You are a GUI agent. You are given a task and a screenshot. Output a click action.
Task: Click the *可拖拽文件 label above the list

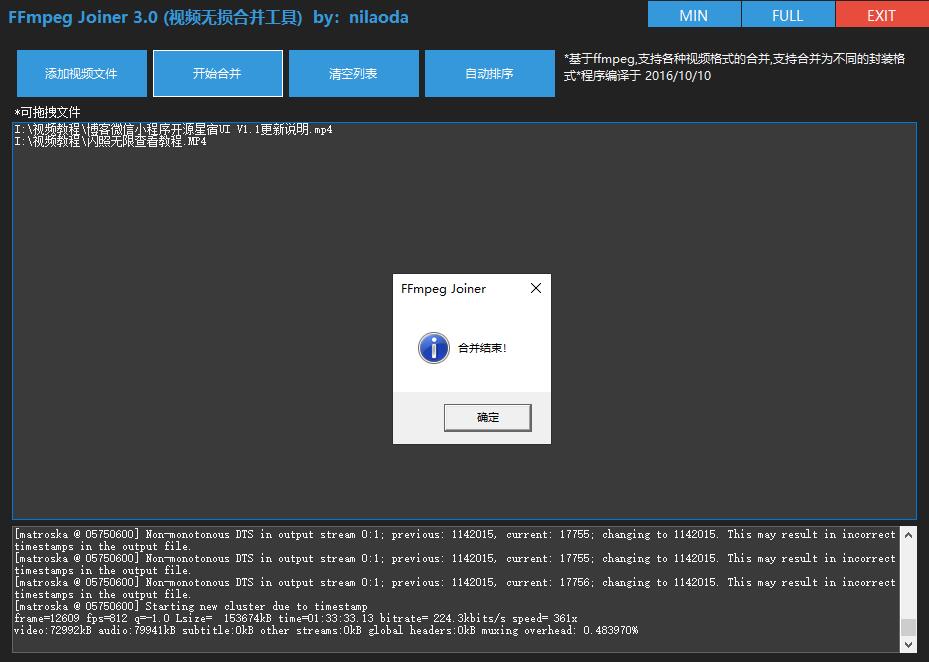(47, 112)
